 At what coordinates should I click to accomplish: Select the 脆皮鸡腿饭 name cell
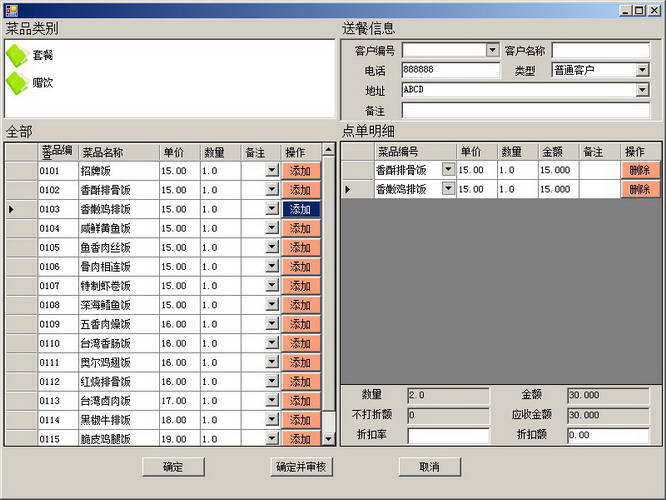coord(119,439)
